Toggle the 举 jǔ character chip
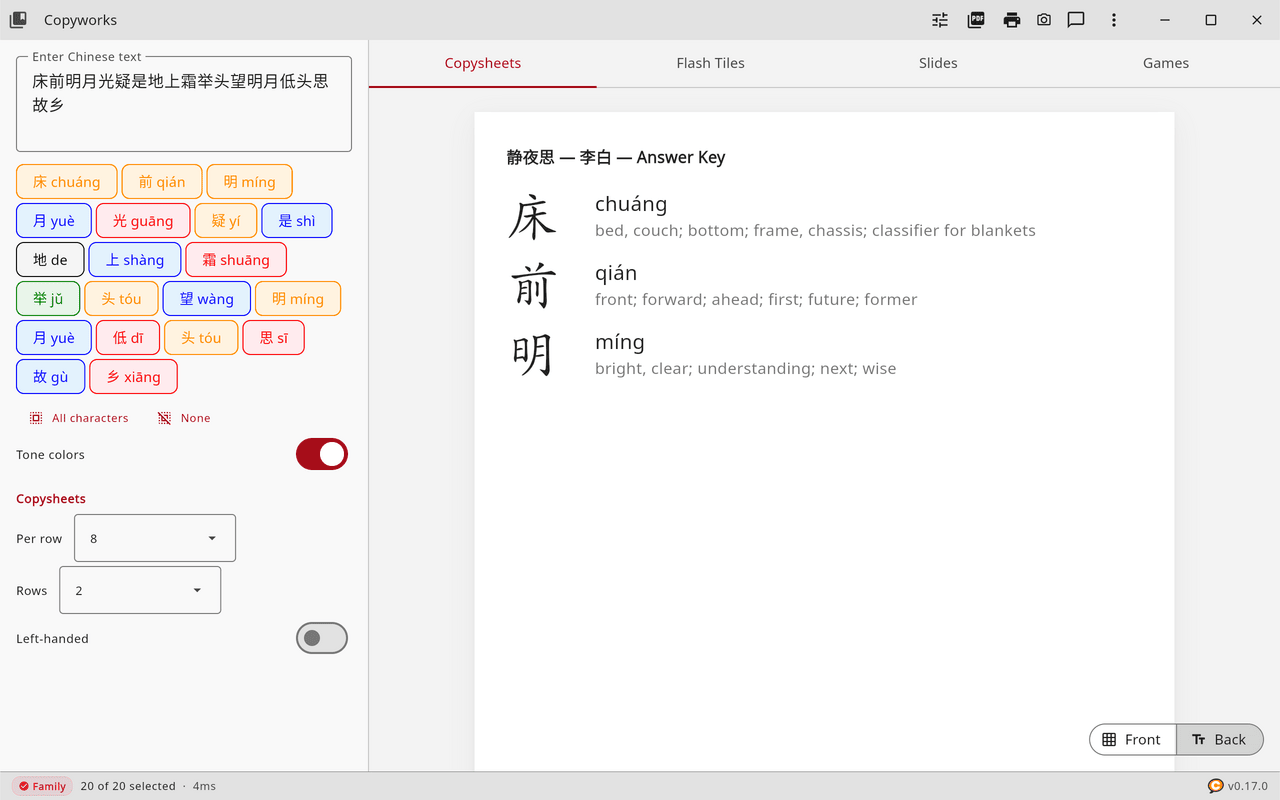This screenshot has width=1280, height=800. pos(48,299)
